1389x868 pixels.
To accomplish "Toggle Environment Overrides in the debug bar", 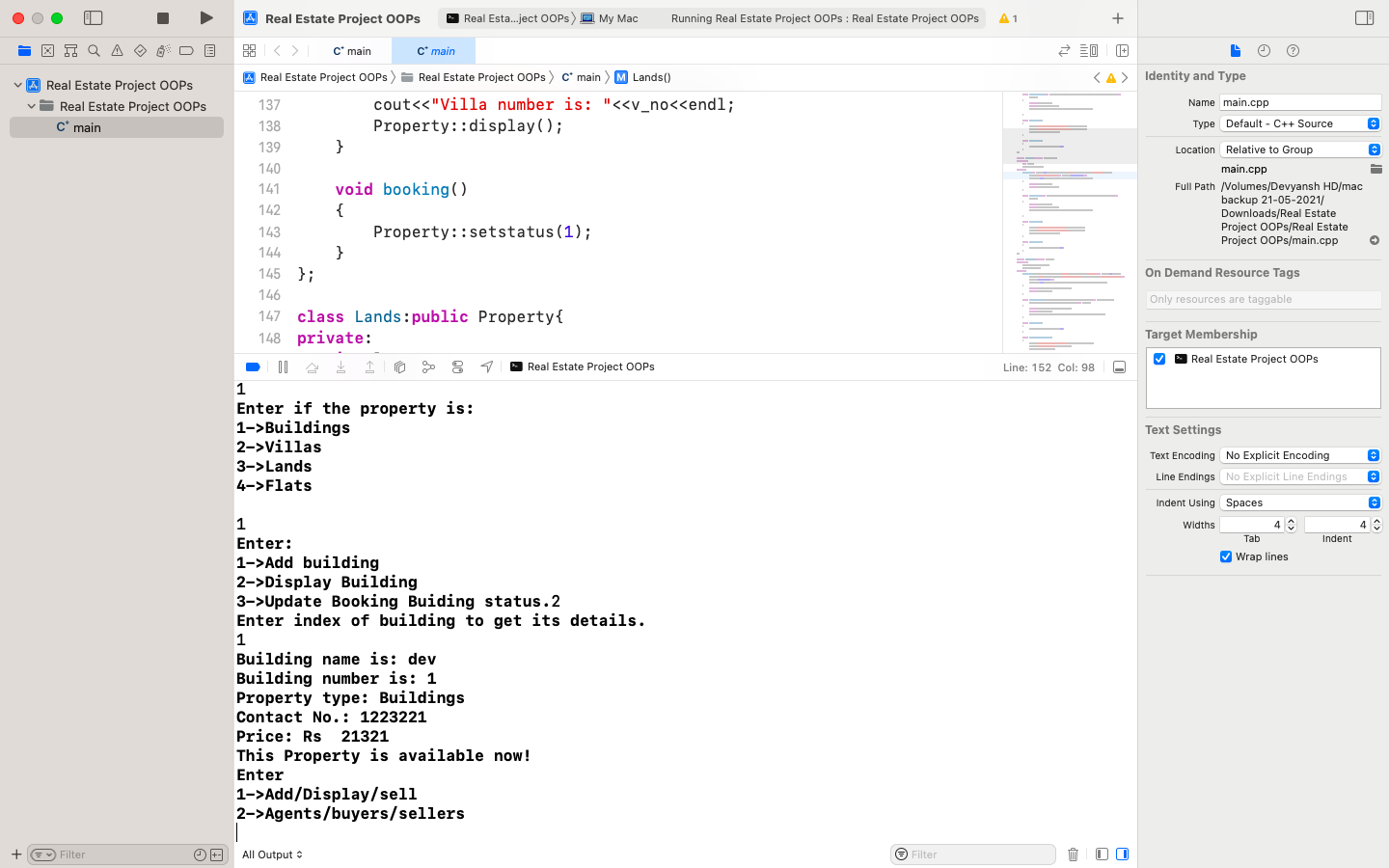I will tap(457, 366).
